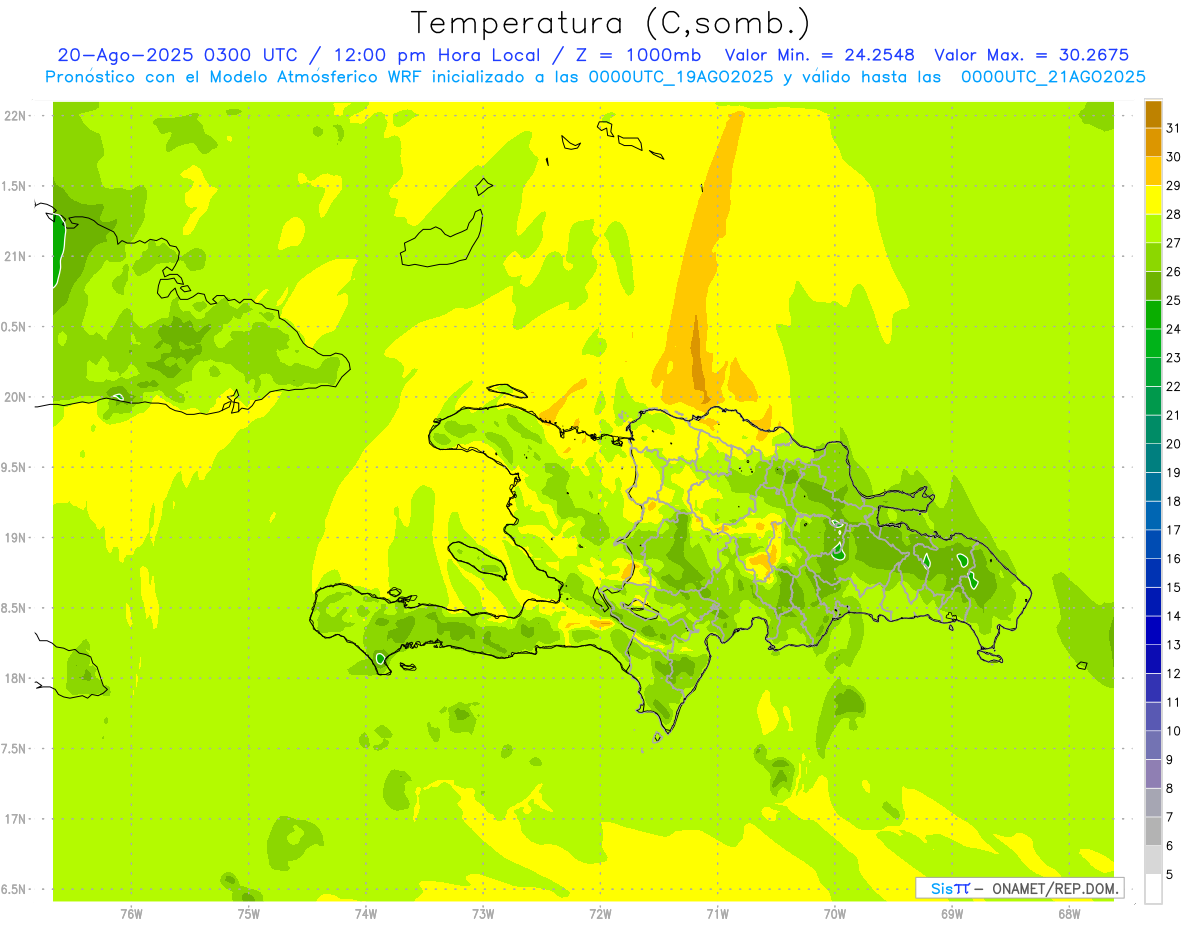Select the color bar segment between 21 and 22
Image resolution: width=1200 pixels, height=927 pixels.
pos(1153,401)
